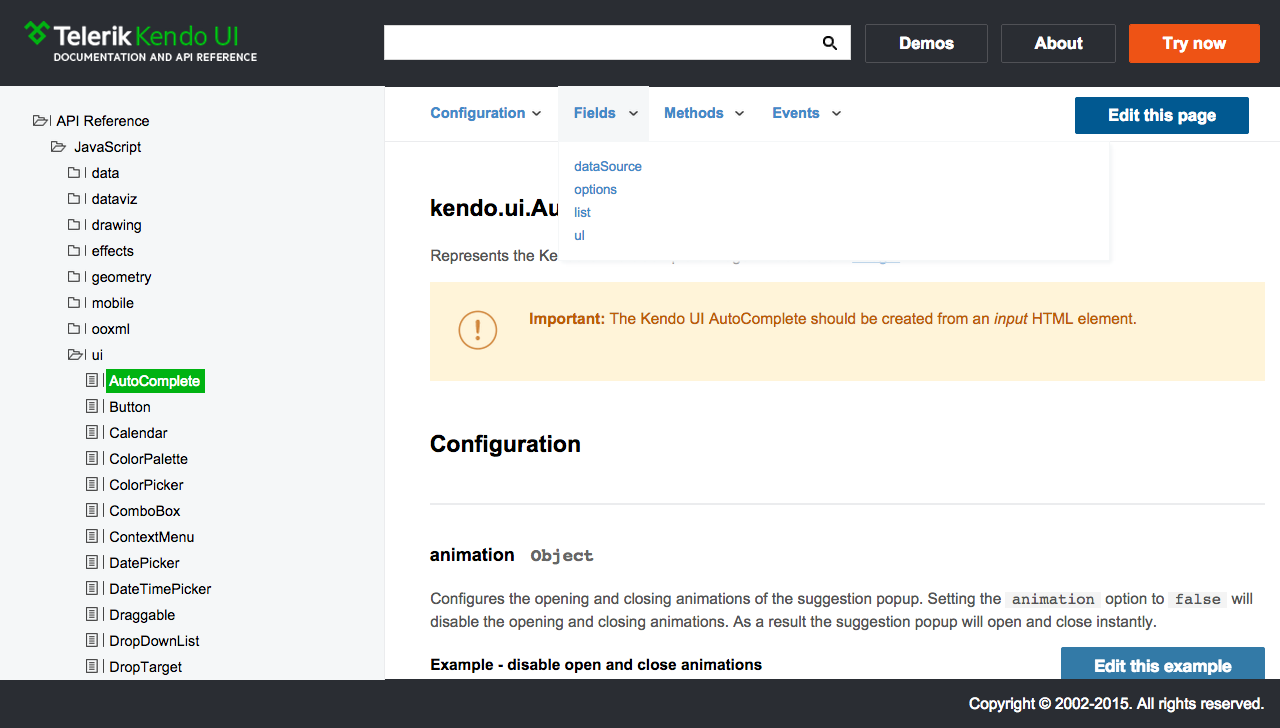This screenshot has height=728, width=1280.
Task: Click the mobile folder icon
Action: [x=74, y=303]
